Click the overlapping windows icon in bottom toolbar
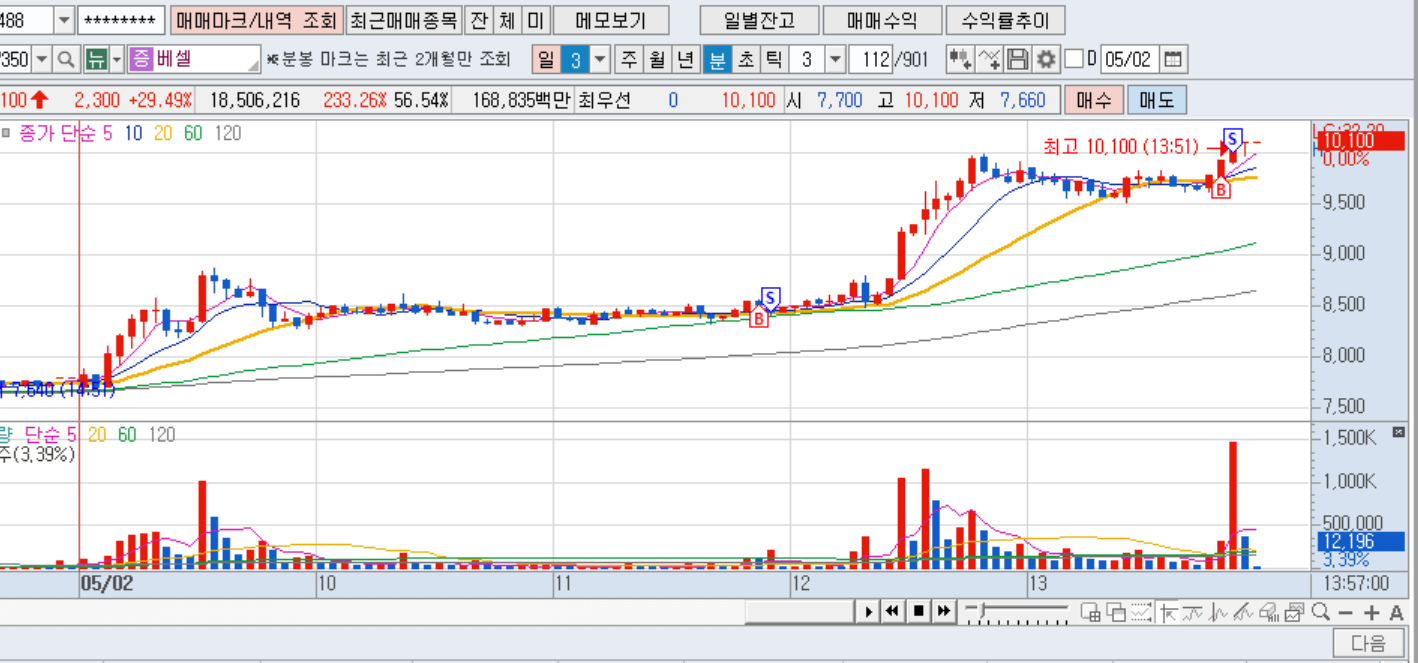The width and height of the screenshot is (1418, 663). click(1116, 612)
